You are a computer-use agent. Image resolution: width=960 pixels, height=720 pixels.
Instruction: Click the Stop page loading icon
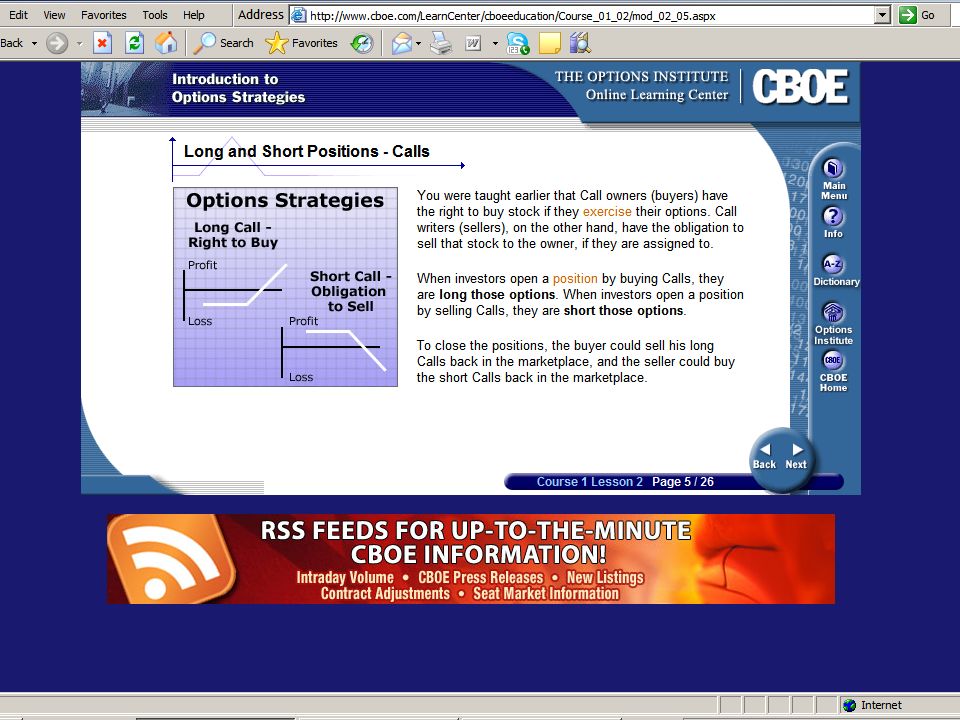(102, 43)
